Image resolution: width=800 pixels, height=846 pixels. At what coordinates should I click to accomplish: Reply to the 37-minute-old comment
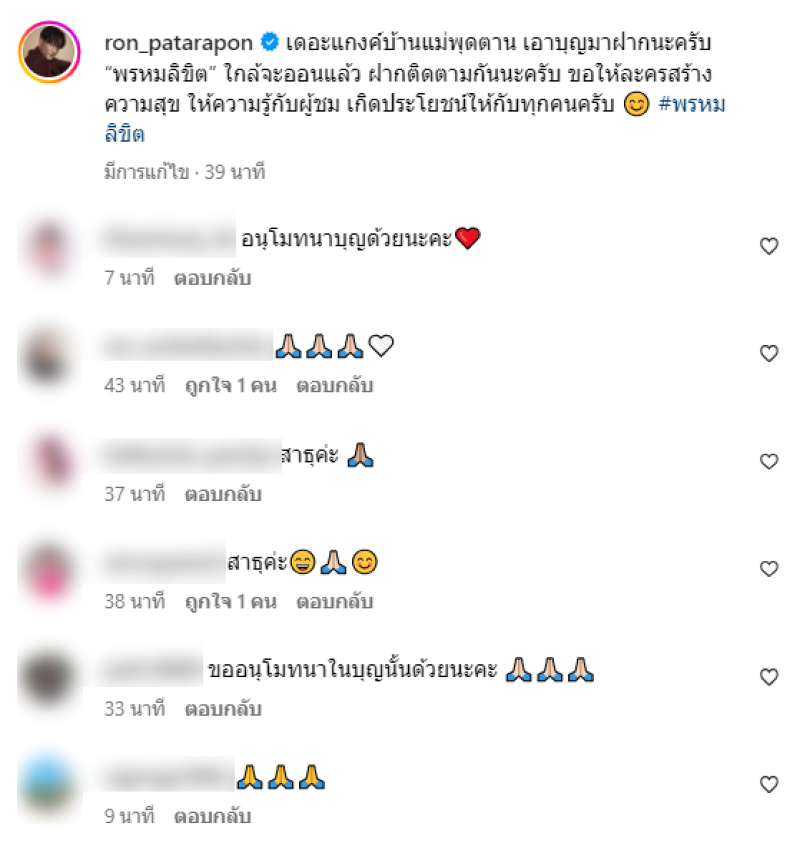tap(223, 494)
